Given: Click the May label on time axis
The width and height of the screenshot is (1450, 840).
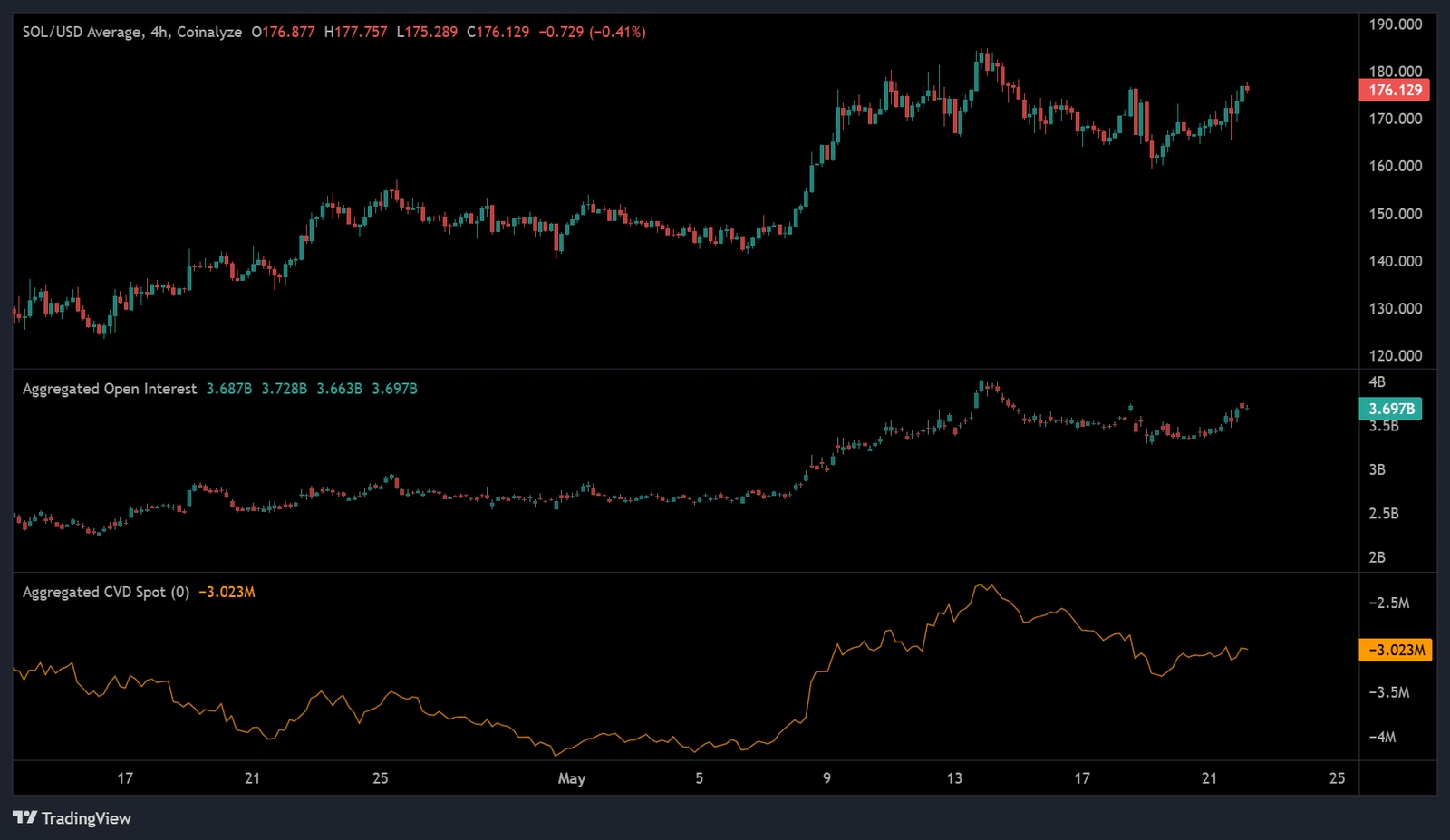Looking at the screenshot, I should [x=572, y=778].
